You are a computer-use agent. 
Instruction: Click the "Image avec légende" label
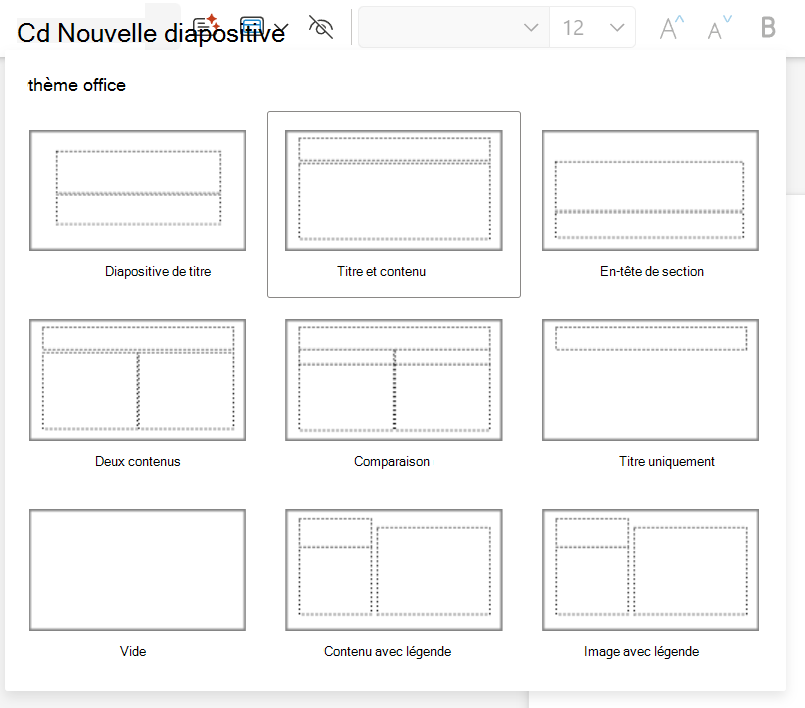(642, 652)
